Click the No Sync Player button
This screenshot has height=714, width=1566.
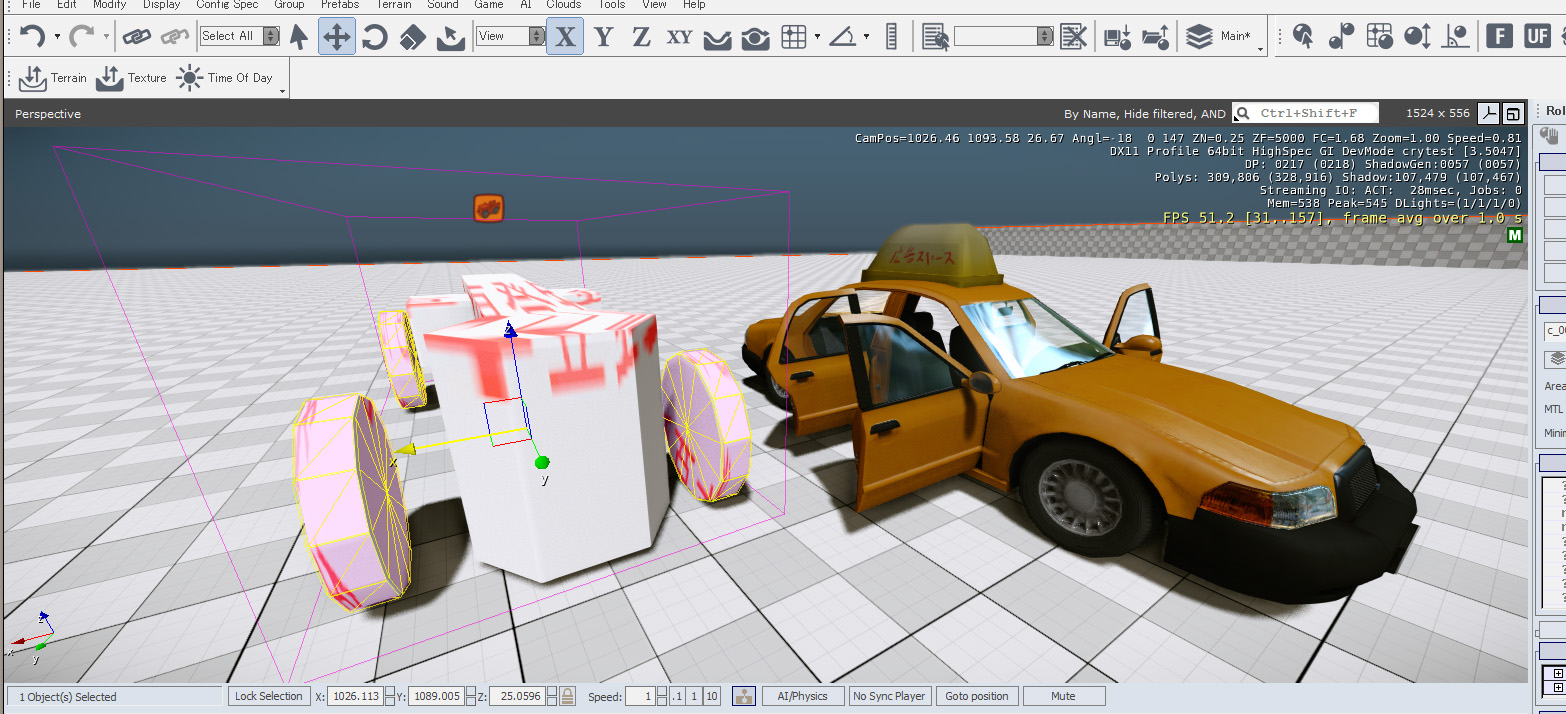pyautogui.click(x=889, y=696)
